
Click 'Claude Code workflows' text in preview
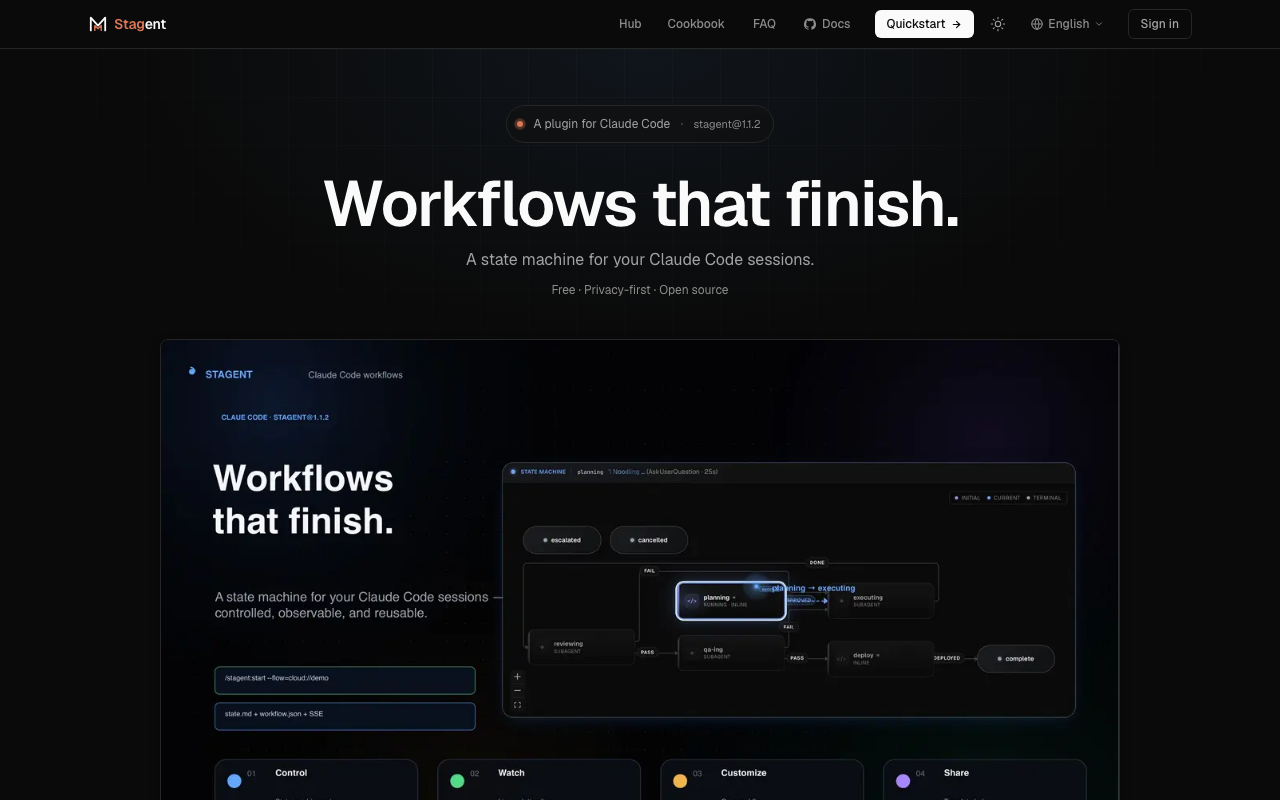coord(355,375)
